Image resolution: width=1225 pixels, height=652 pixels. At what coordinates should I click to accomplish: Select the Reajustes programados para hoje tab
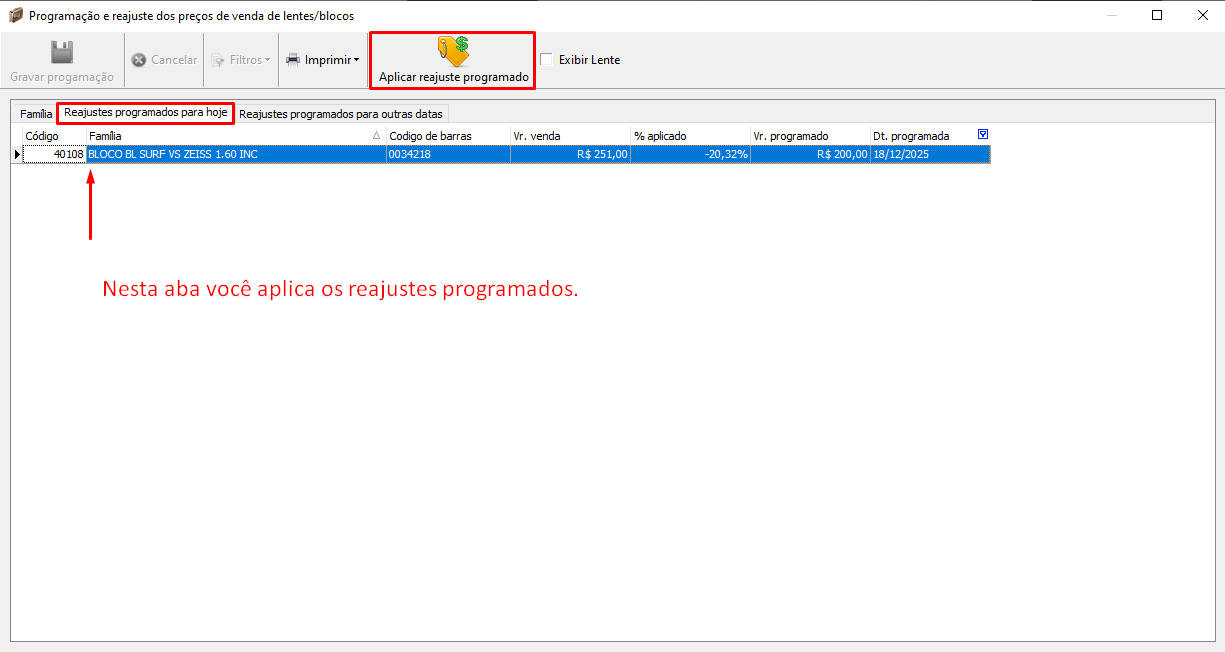pos(145,113)
